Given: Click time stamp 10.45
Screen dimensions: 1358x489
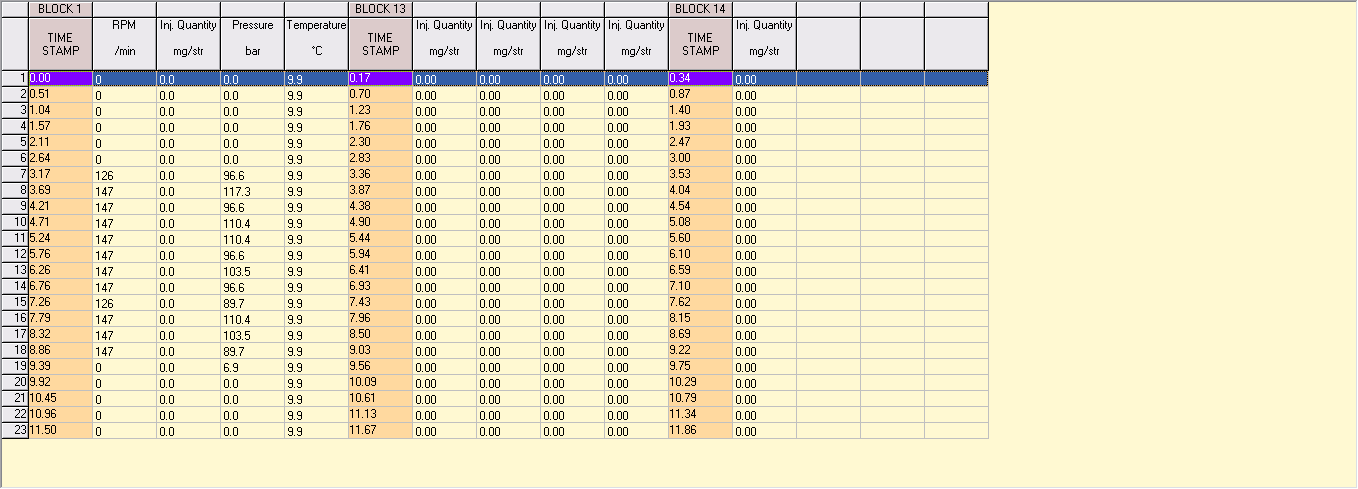Looking at the screenshot, I should (x=60, y=398).
